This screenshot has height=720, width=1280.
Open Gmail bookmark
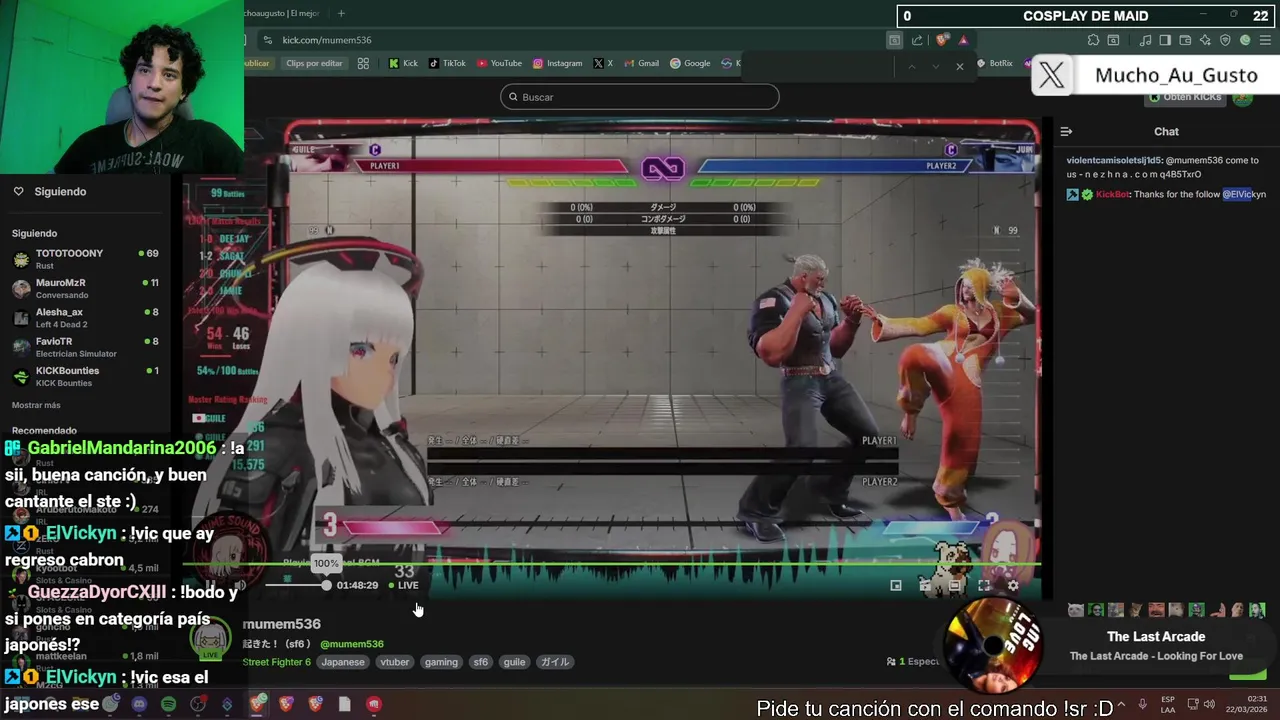click(x=641, y=63)
